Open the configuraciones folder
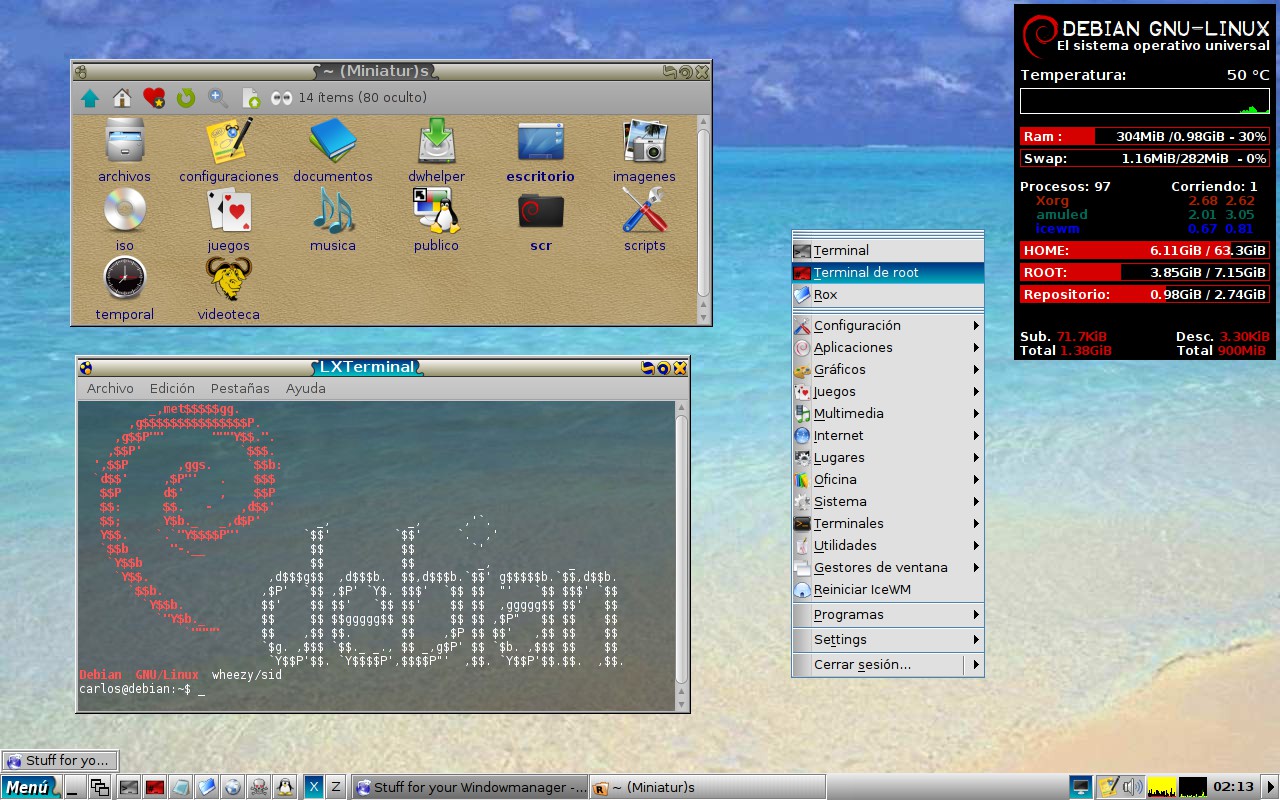The width and height of the screenshot is (1280, 800). [x=229, y=151]
